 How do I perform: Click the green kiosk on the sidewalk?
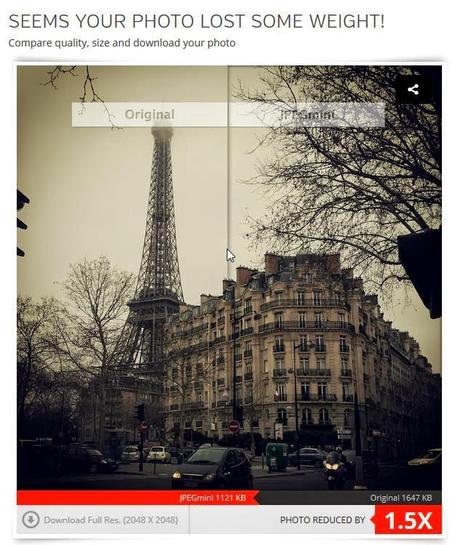pos(277,456)
